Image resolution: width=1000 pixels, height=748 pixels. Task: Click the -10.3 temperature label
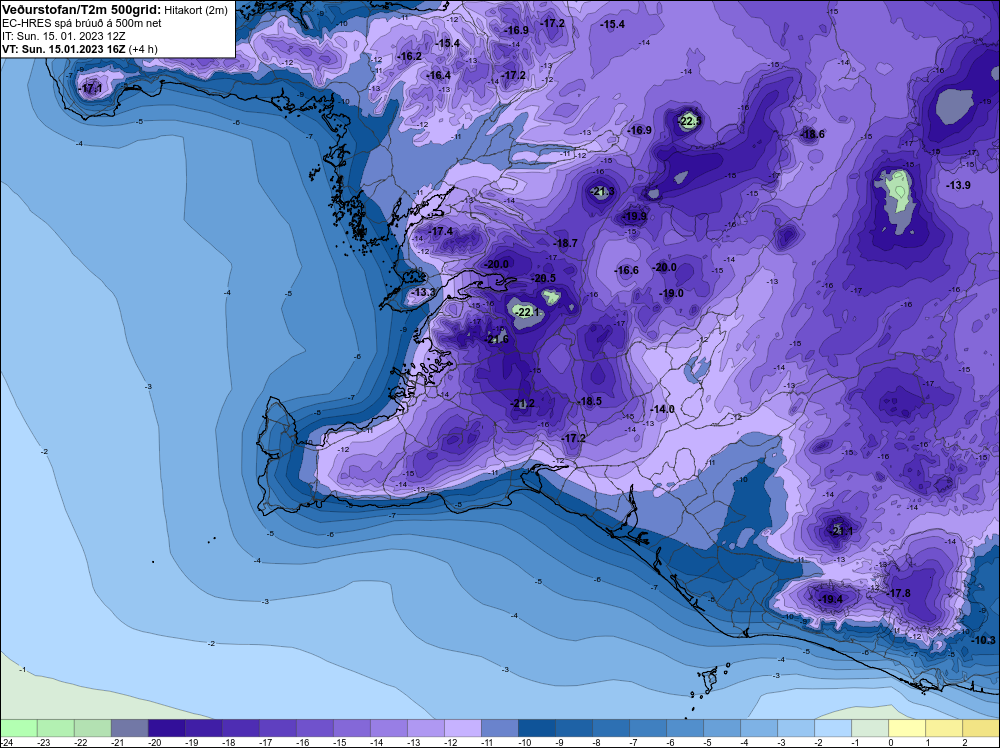pyautogui.click(x=983, y=640)
